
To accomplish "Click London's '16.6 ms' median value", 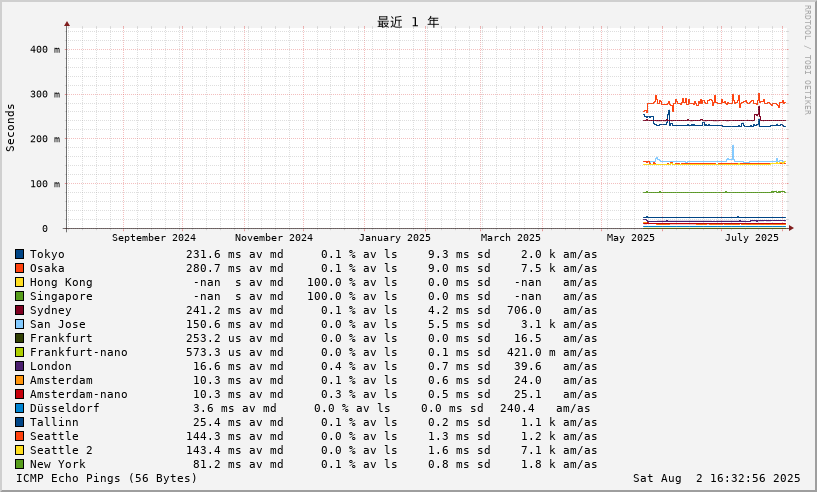I will 217,366.
